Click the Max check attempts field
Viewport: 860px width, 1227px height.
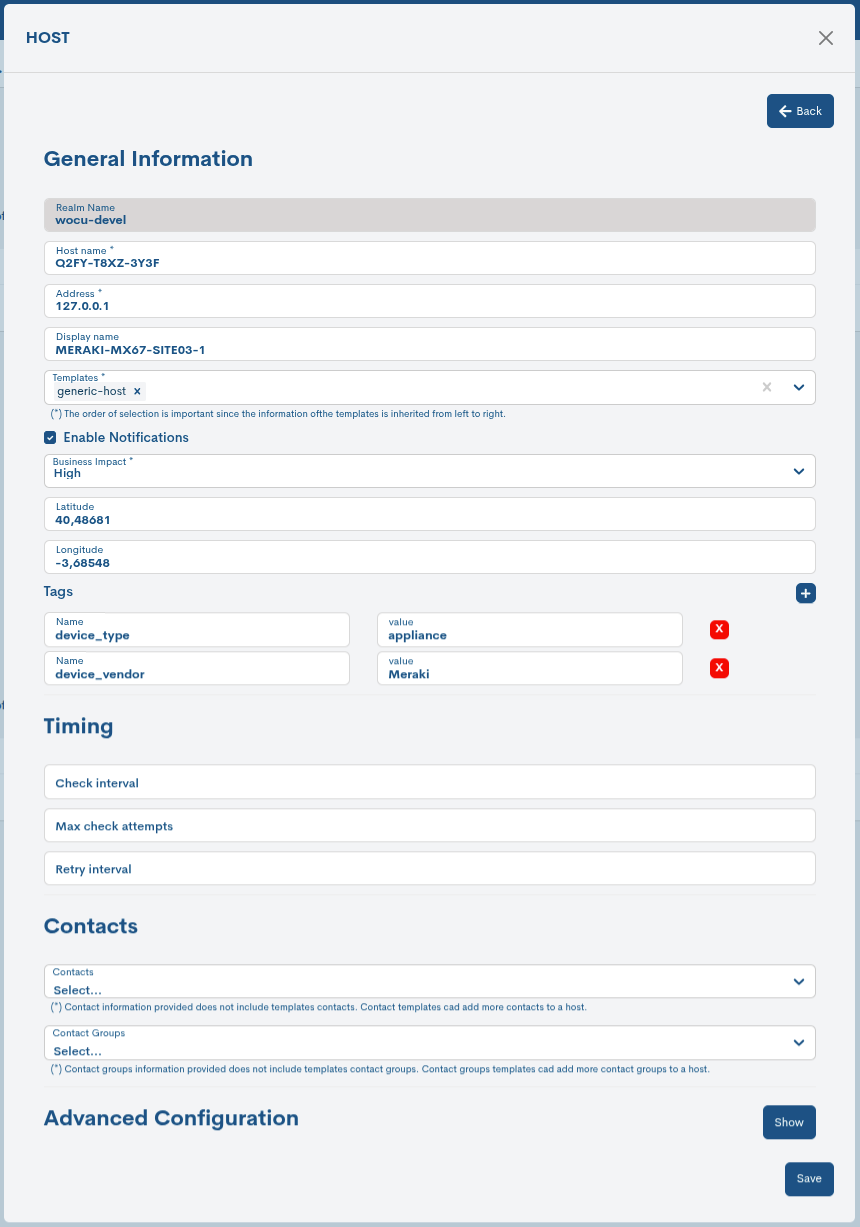pos(429,825)
